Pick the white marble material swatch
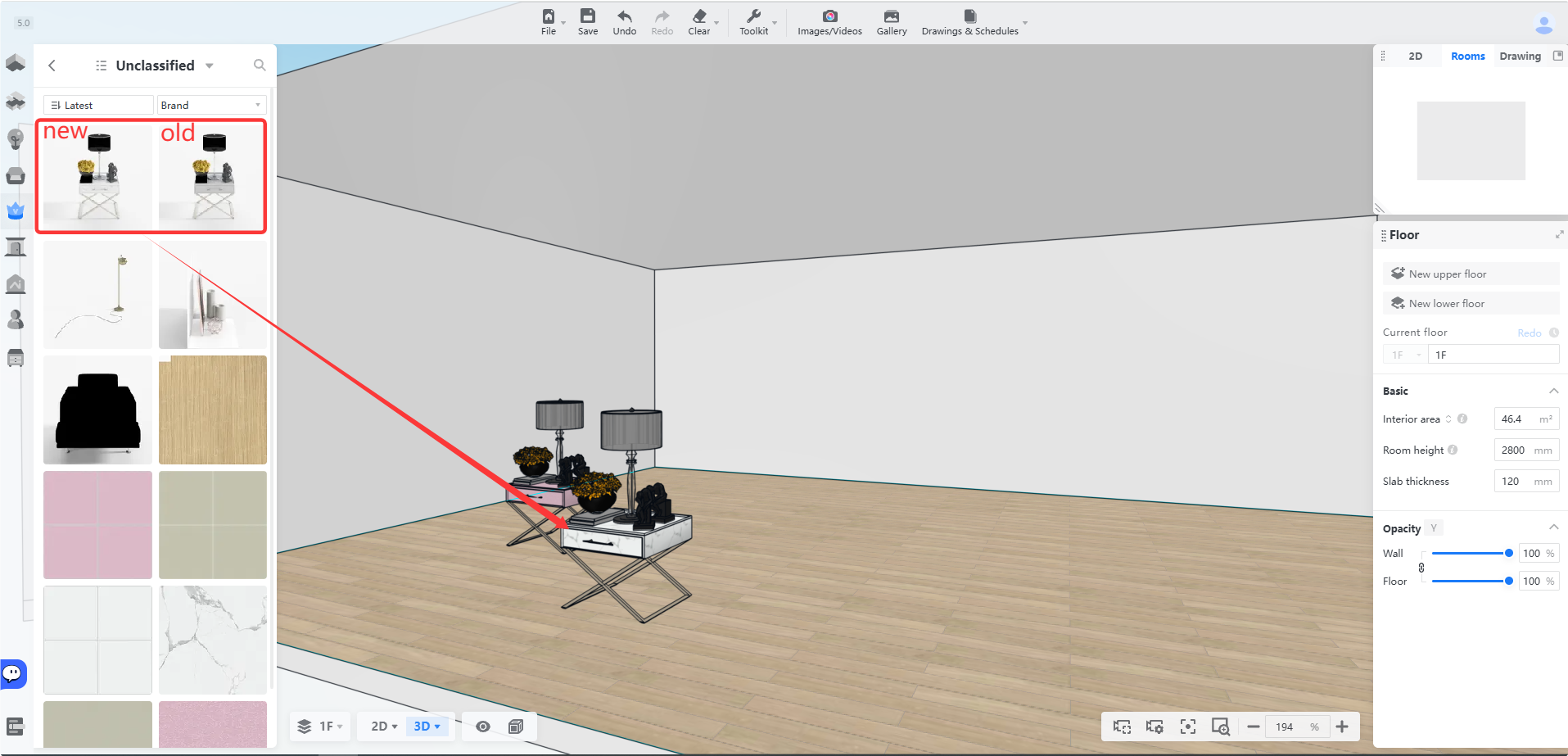This screenshot has width=1568, height=756. pyautogui.click(x=213, y=640)
